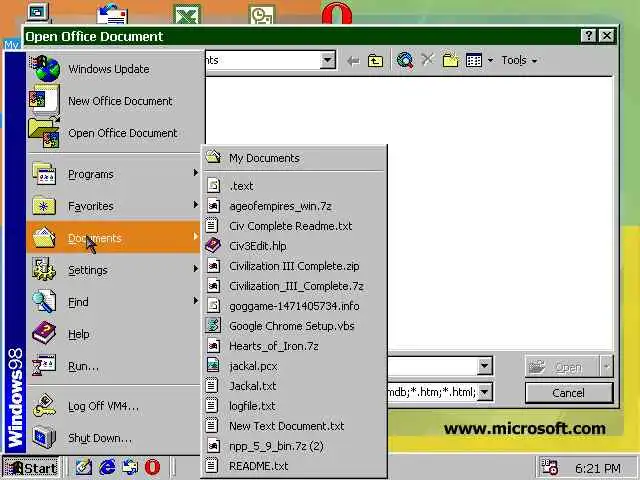Image resolution: width=640 pixels, height=480 pixels.
Task: Choose Run... from Start menu
Action: point(115,366)
